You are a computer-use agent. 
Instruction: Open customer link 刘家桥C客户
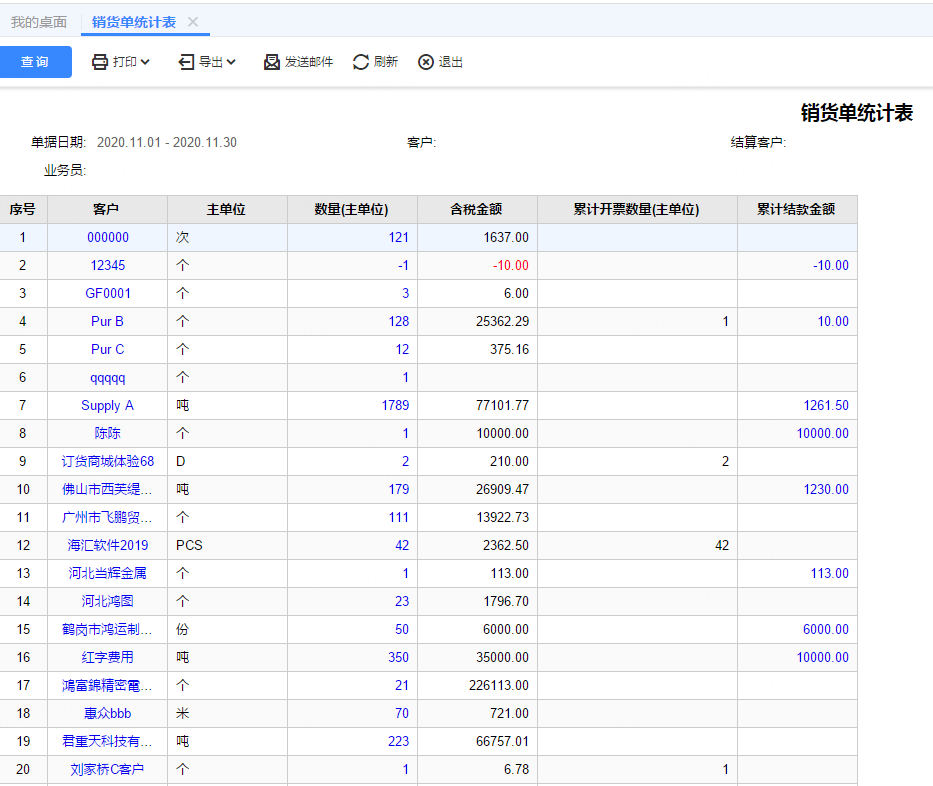pyautogui.click(x=108, y=769)
